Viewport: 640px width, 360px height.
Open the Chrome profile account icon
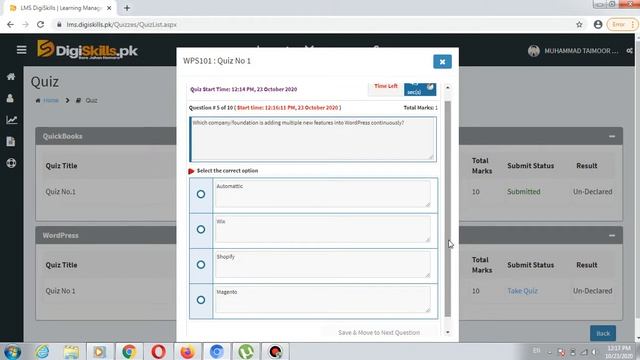(x=598, y=24)
